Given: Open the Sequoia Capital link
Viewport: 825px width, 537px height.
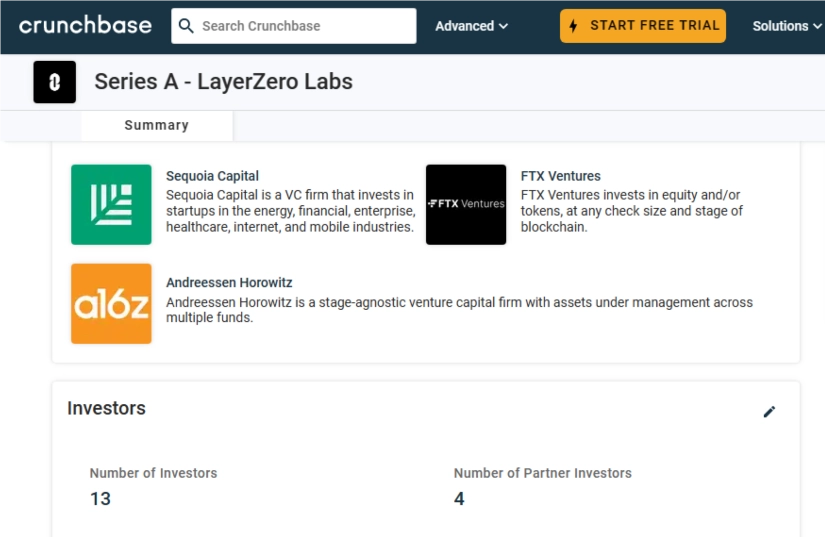Looking at the screenshot, I should (212, 176).
